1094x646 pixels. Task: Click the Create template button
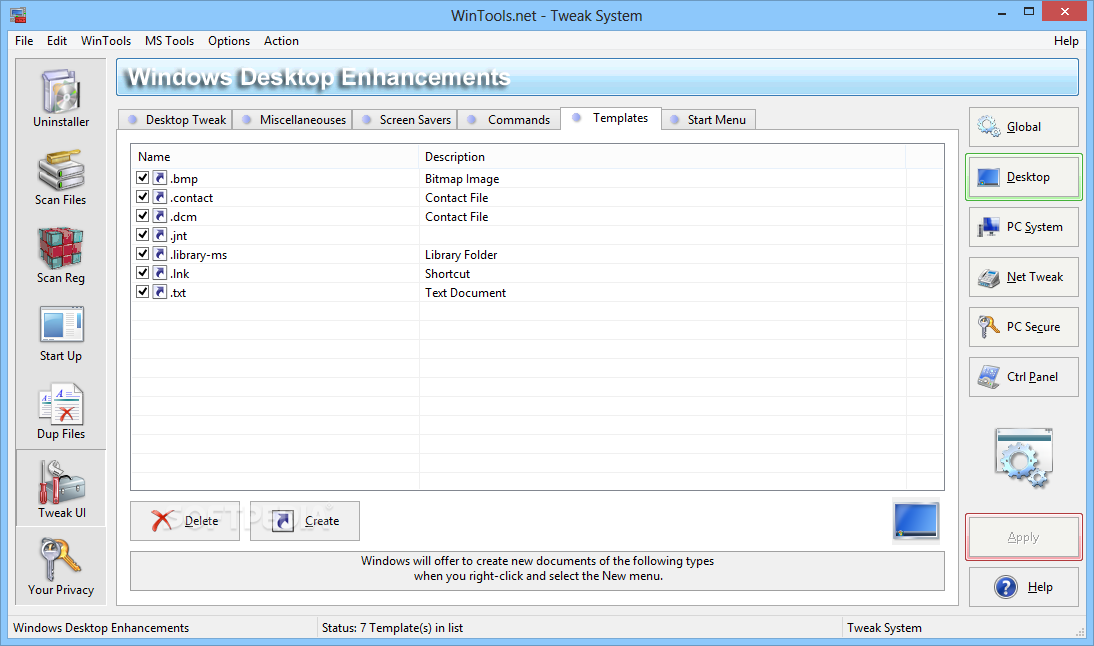305,520
